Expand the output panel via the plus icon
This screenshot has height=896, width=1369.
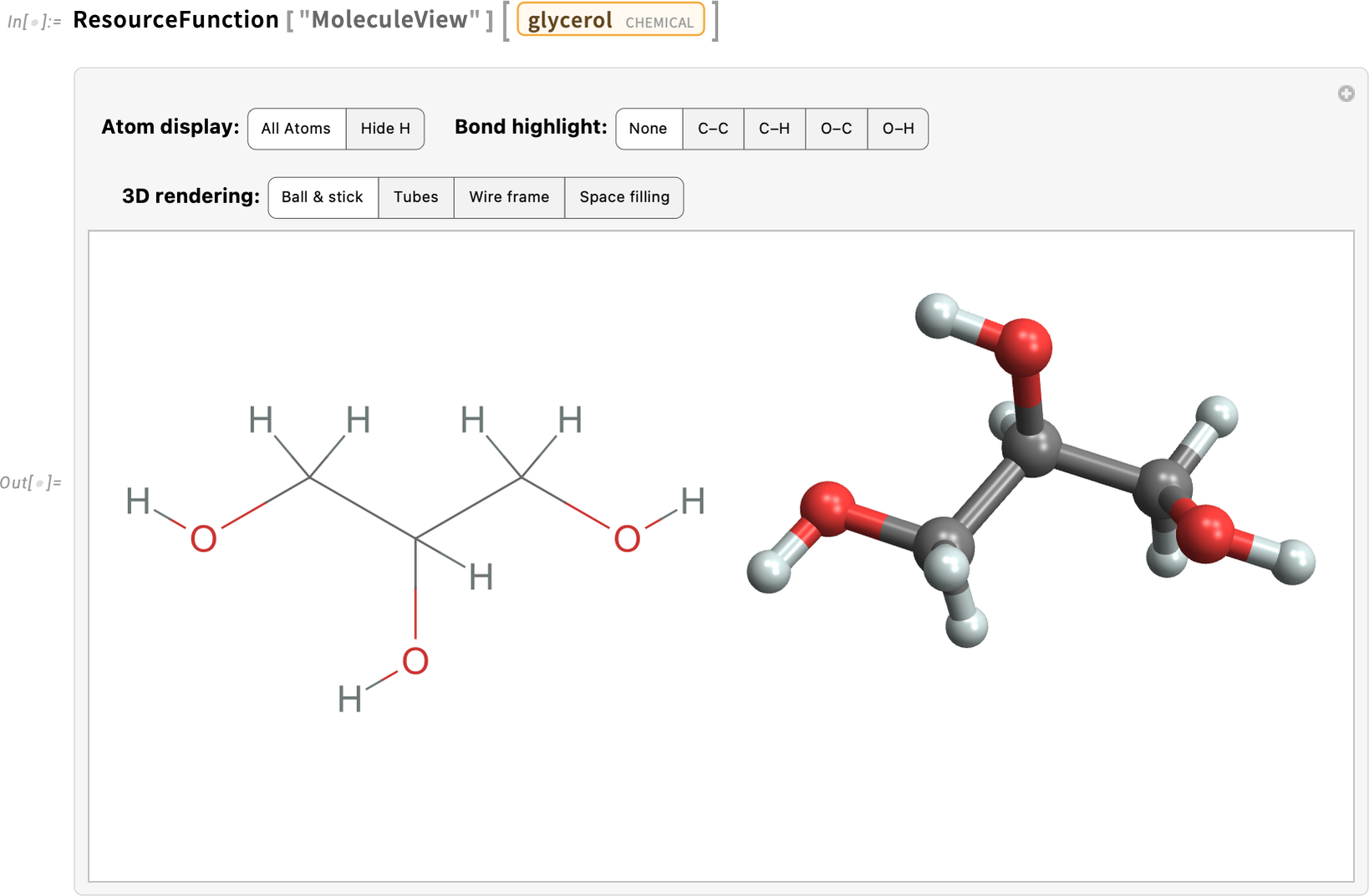pos(1346,94)
